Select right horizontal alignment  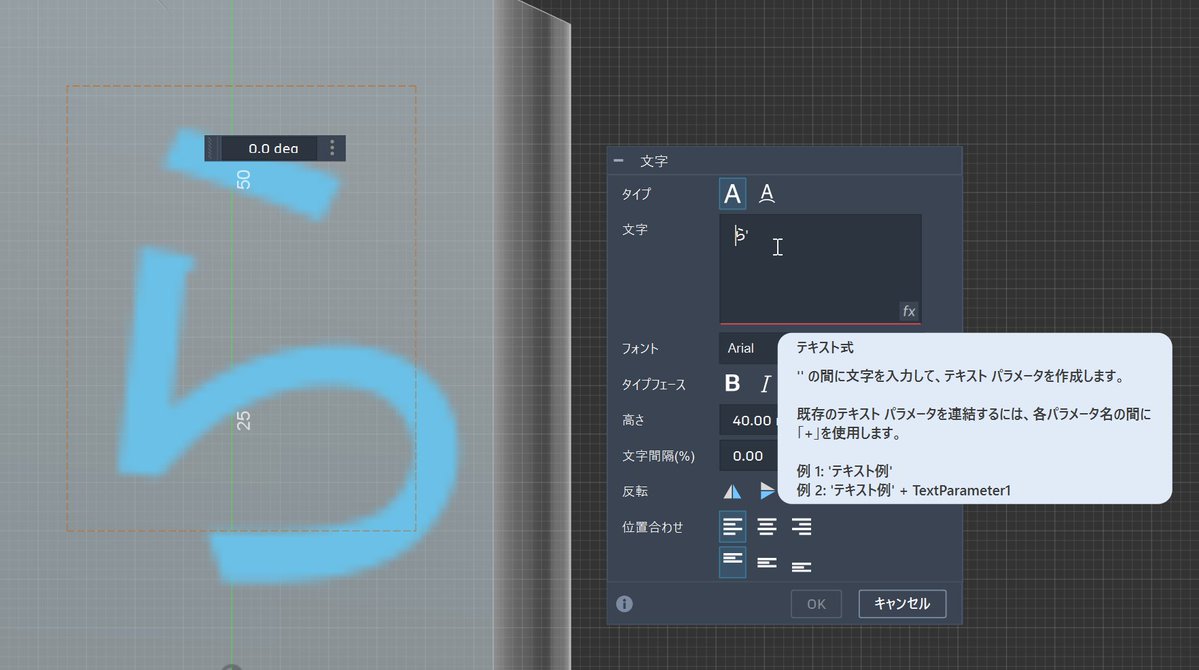tap(800, 526)
